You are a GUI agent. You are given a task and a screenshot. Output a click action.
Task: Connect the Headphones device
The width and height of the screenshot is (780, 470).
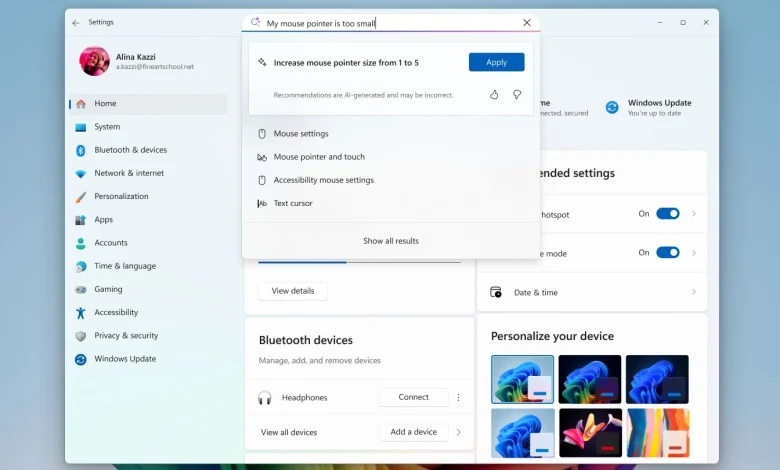413,397
